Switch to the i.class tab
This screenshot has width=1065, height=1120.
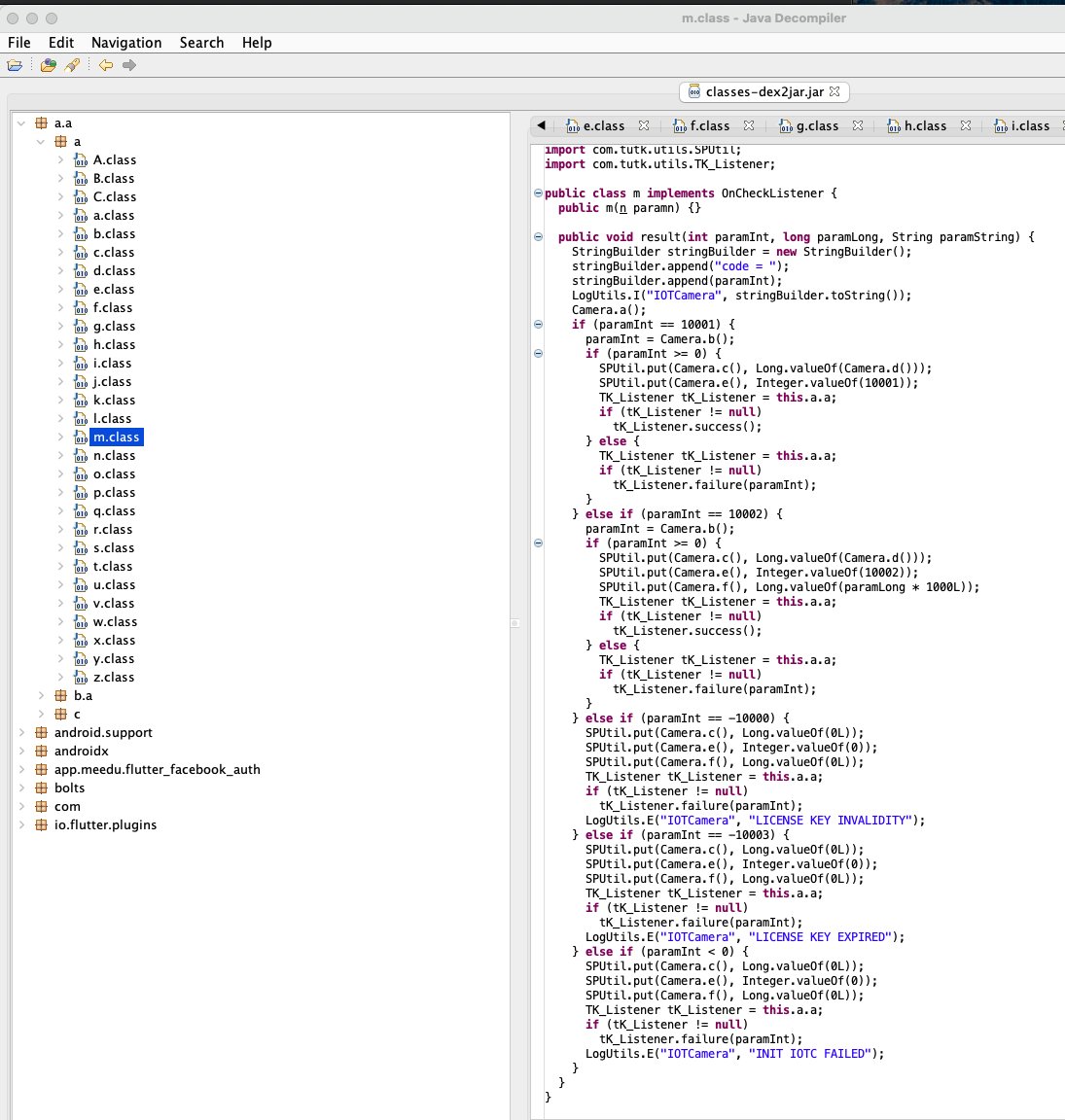click(1022, 125)
